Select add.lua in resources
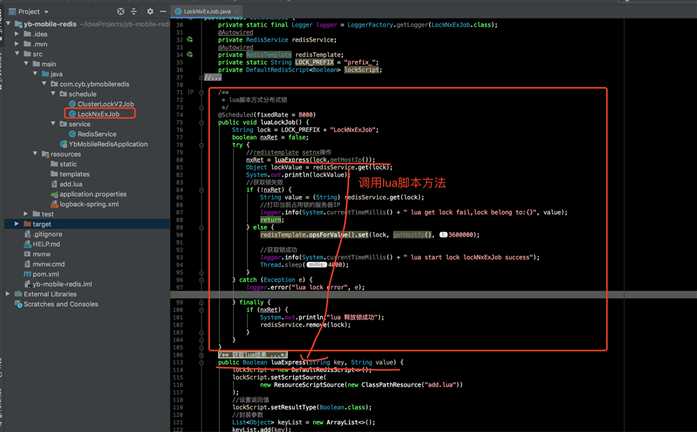The width and height of the screenshot is (697, 432). point(71,184)
